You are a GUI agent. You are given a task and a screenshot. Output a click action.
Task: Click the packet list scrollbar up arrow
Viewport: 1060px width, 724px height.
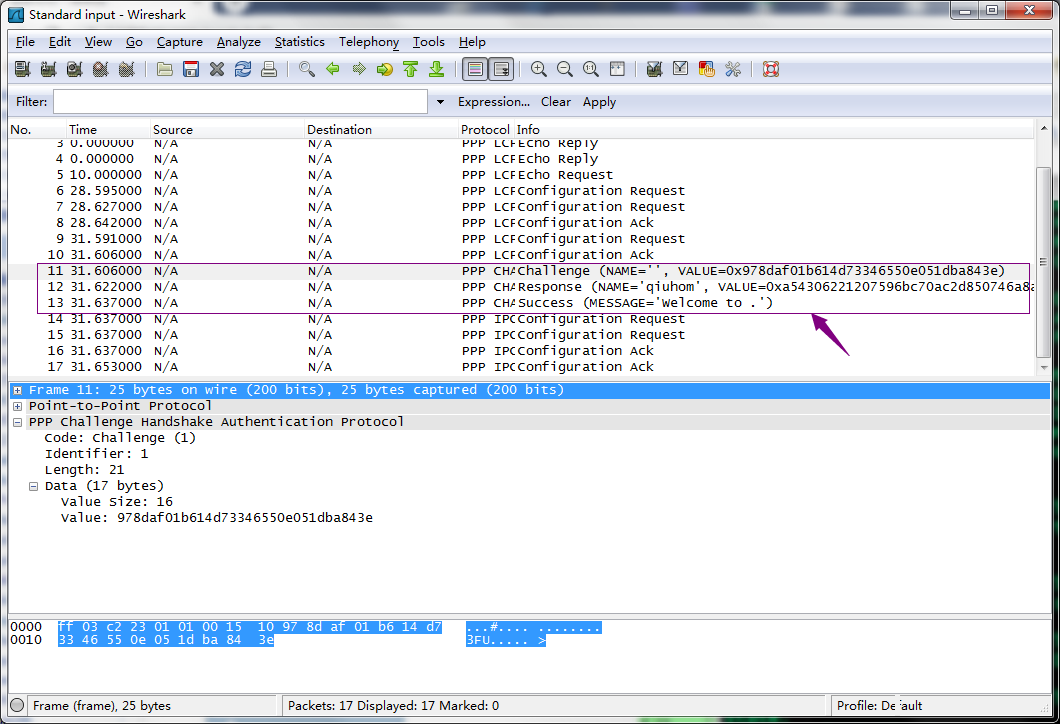[x=1044, y=128]
